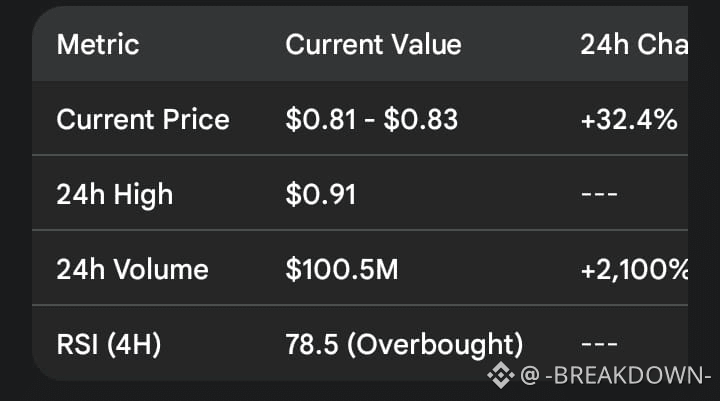The width and height of the screenshot is (720, 401).
Task: Click the Current Price row label
Action: [143, 119]
